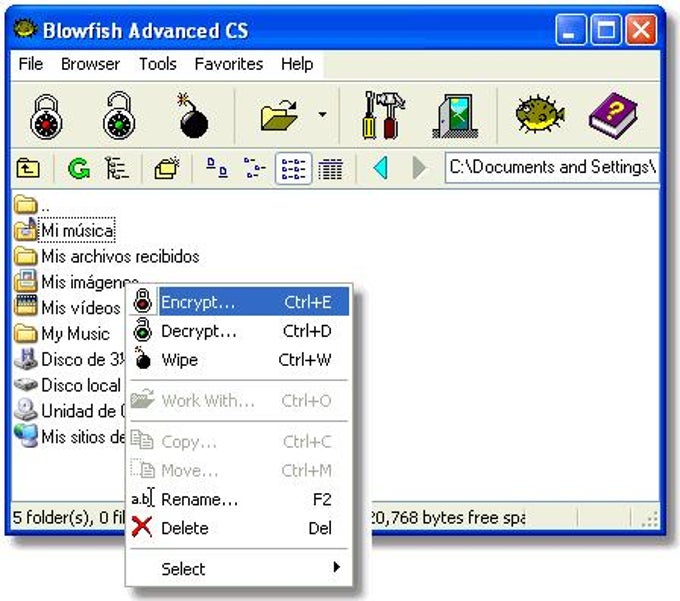Select the 'My Music' folder
This screenshot has height=601, width=680.
point(62,333)
